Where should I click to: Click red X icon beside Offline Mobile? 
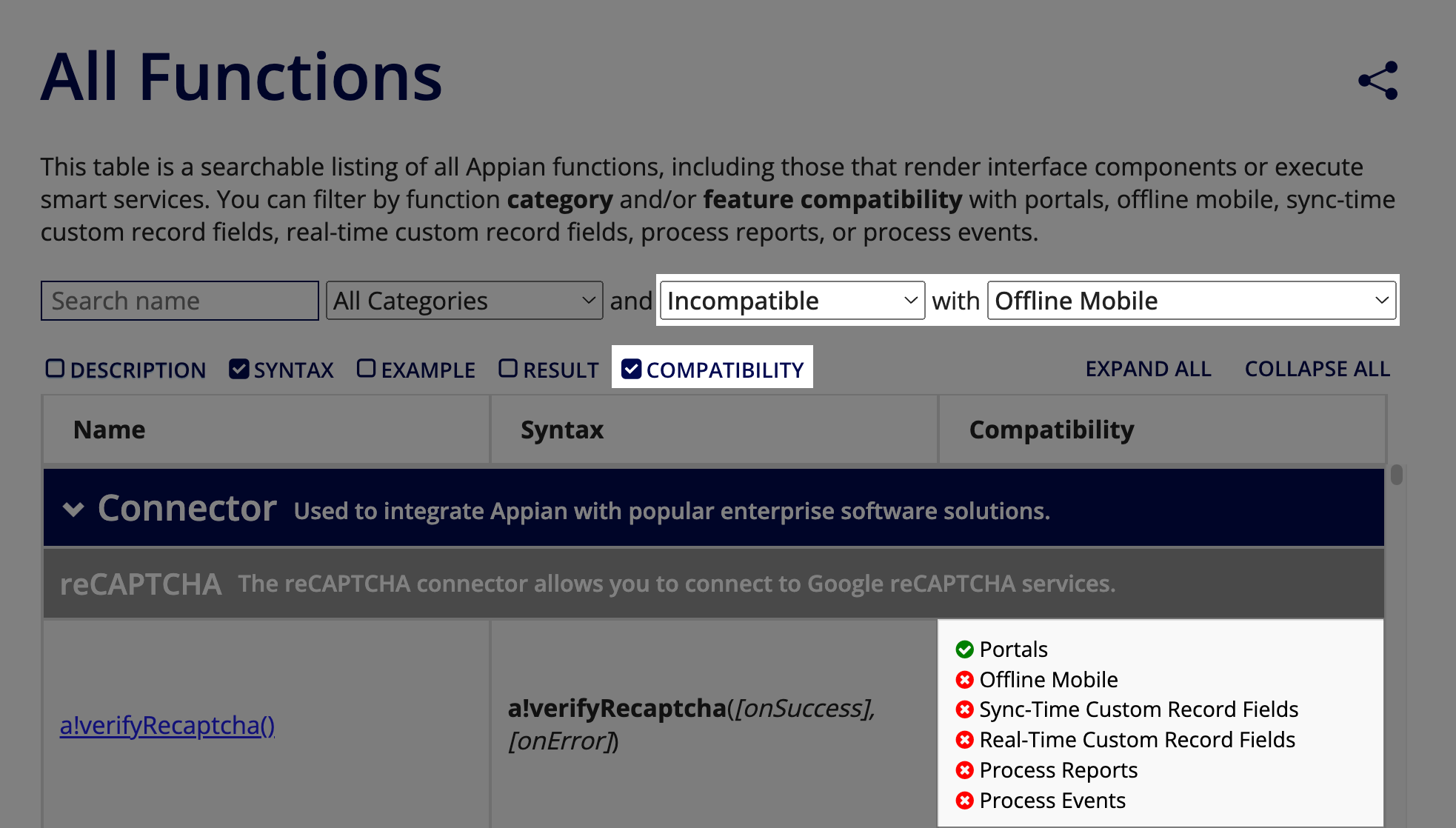click(964, 679)
